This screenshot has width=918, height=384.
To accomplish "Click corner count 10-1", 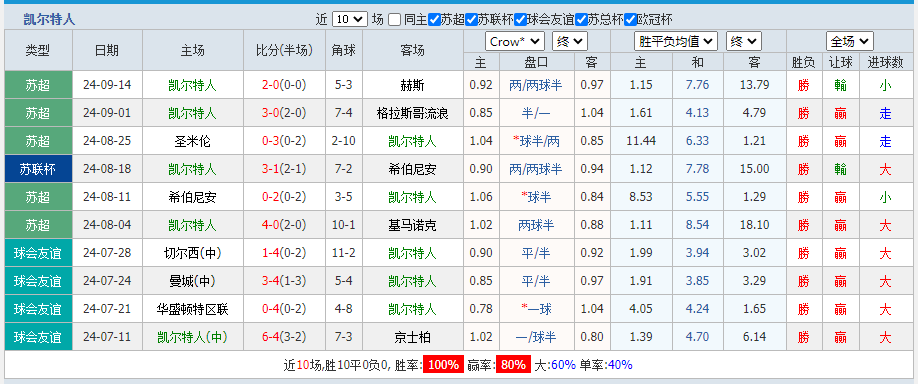I will pyautogui.click(x=344, y=225).
